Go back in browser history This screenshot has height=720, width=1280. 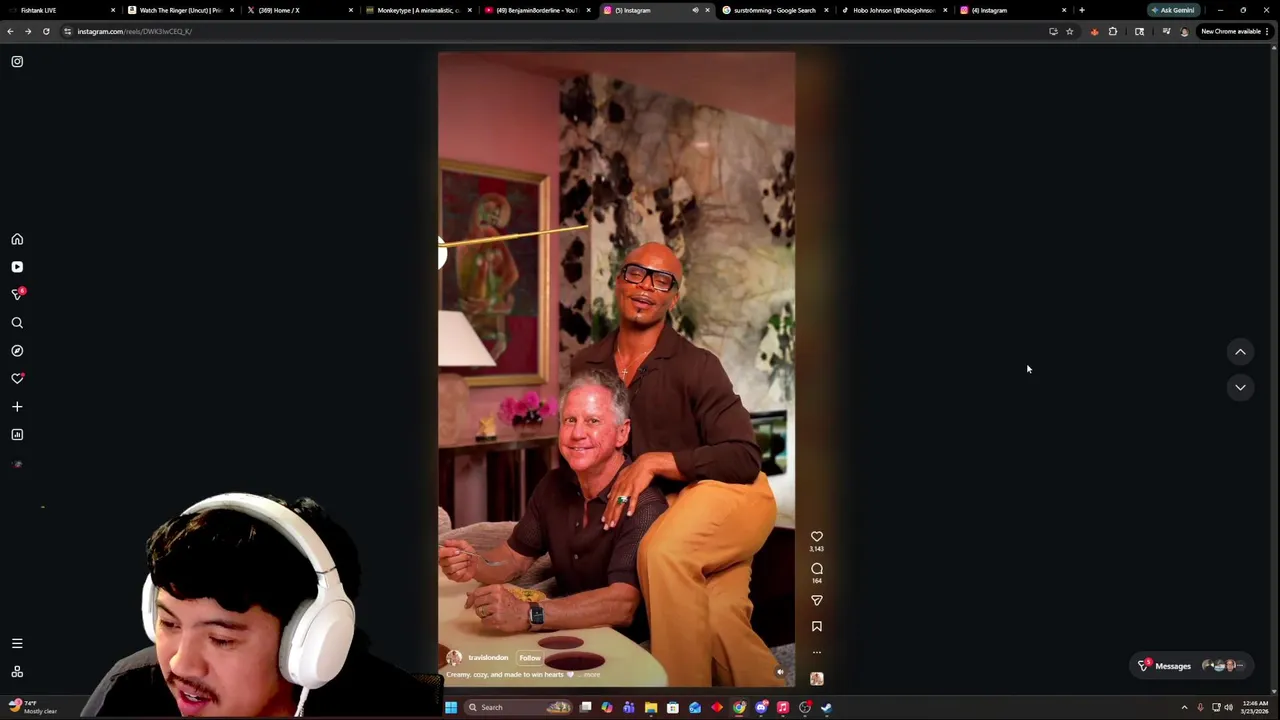point(10,31)
